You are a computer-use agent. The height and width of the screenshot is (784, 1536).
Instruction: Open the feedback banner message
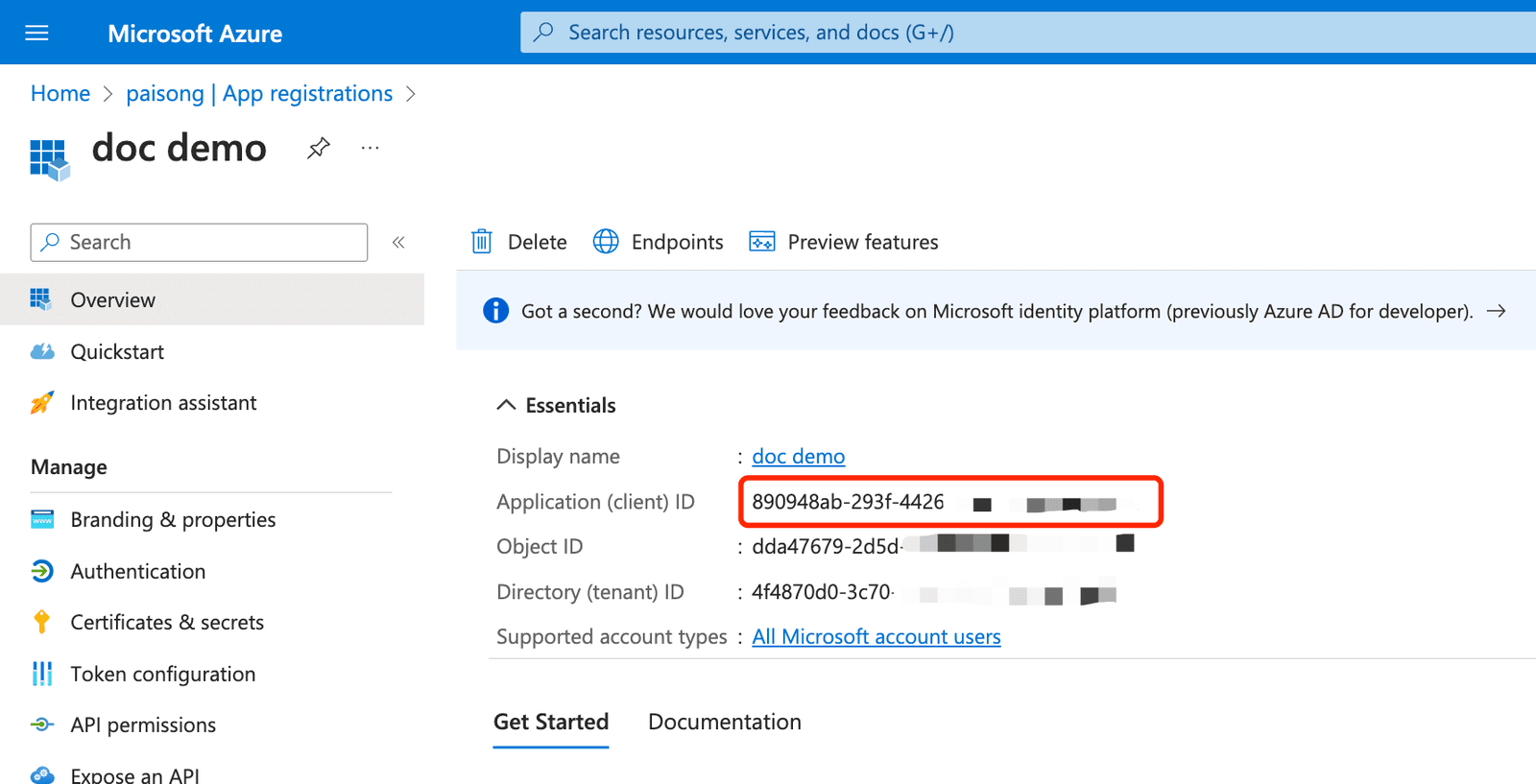(996, 311)
